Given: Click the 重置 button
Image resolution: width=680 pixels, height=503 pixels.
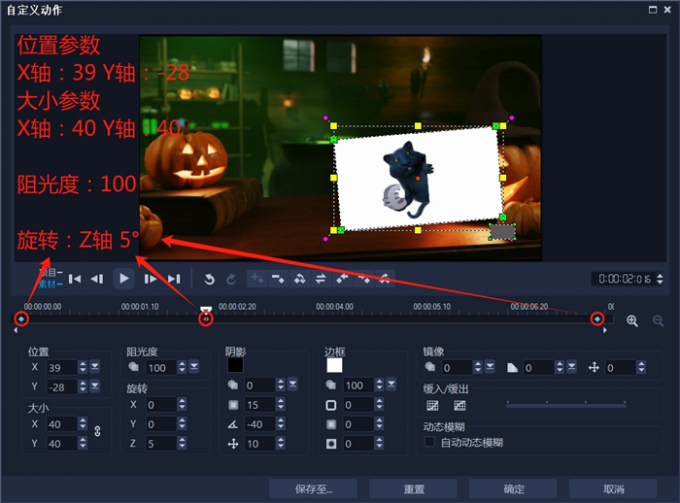Looking at the screenshot, I should 412,489.
